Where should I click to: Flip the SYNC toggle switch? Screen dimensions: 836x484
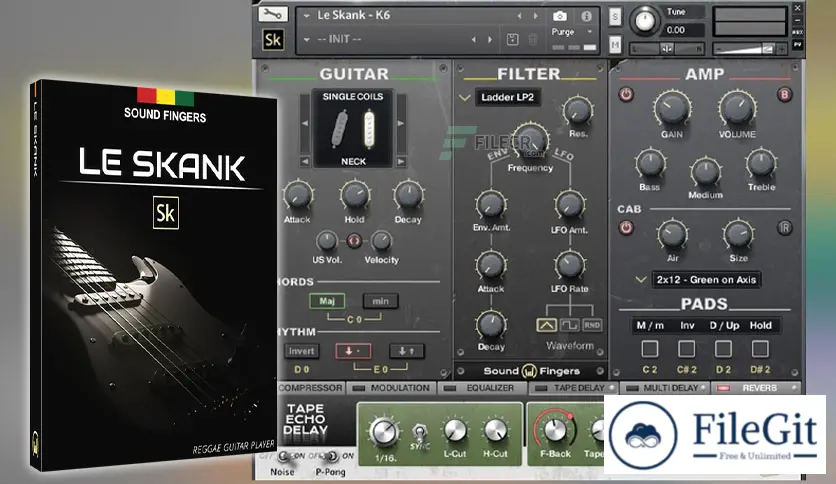pyautogui.click(x=420, y=433)
